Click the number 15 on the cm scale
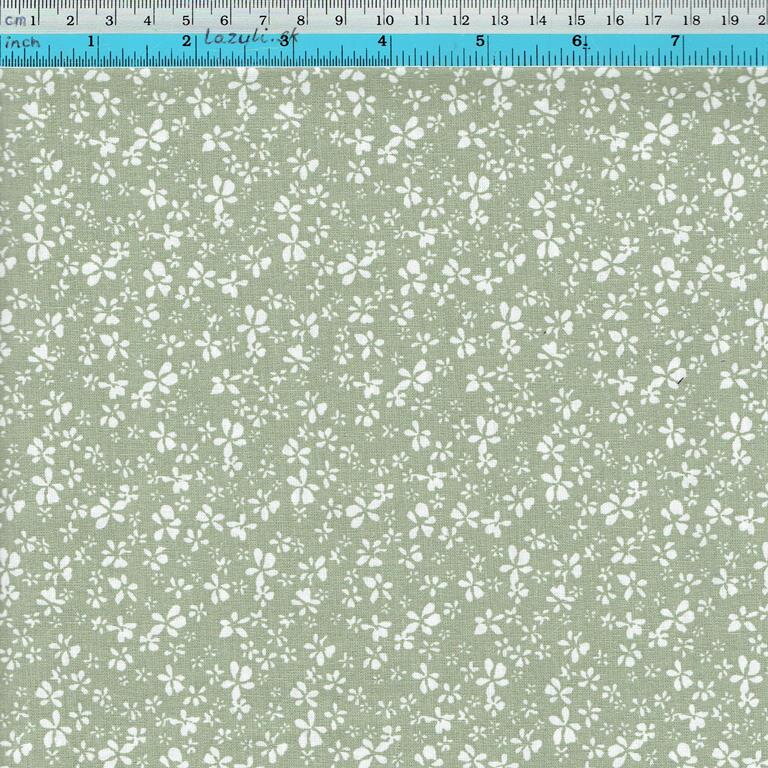Image resolution: width=768 pixels, height=768 pixels. (x=576, y=21)
